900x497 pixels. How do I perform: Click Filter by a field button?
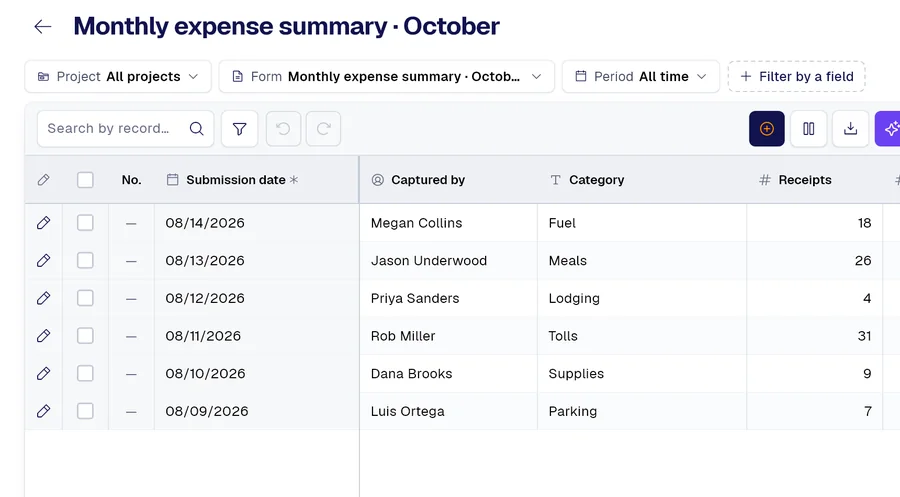(796, 76)
